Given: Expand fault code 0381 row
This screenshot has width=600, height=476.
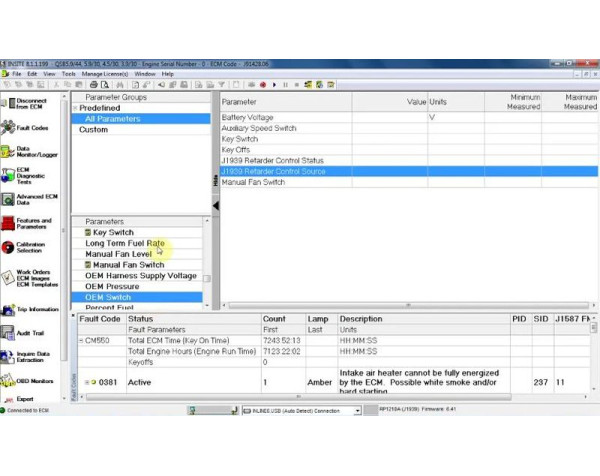Looking at the screenshot, I should [x=86, y=382].
